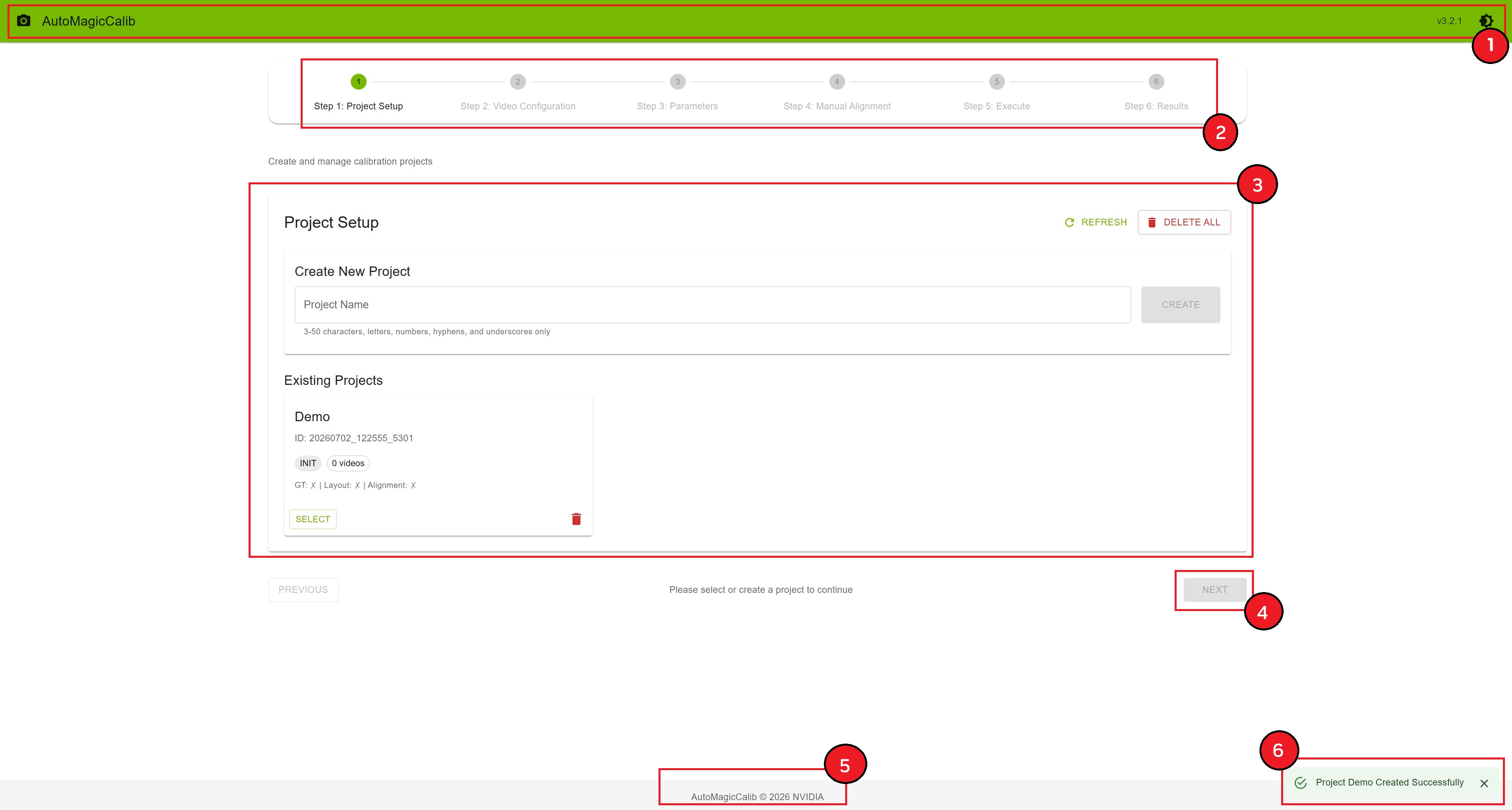Toggle the dark/light theme icon

(1486, 21)
